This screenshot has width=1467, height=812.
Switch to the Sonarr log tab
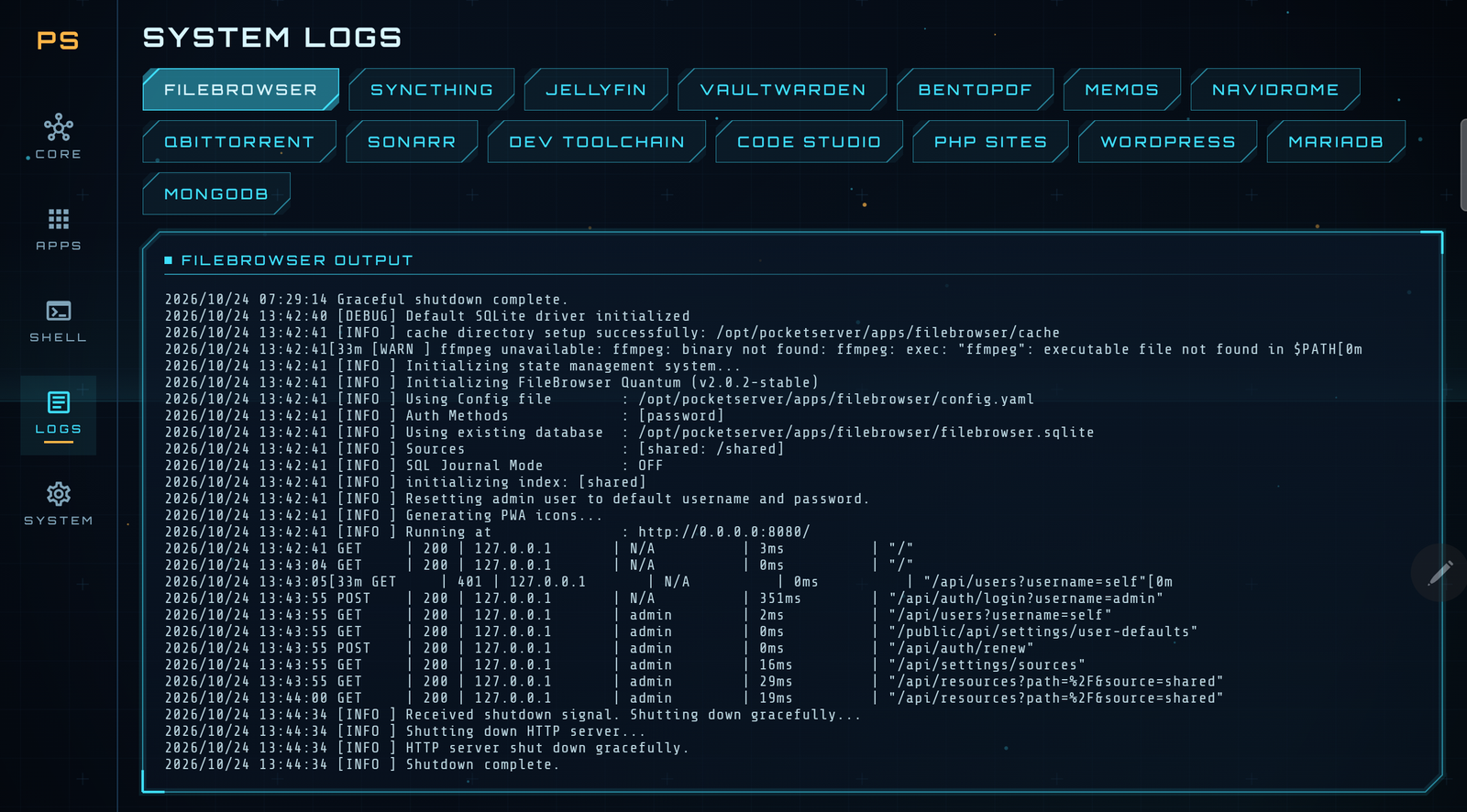(412, 142)
